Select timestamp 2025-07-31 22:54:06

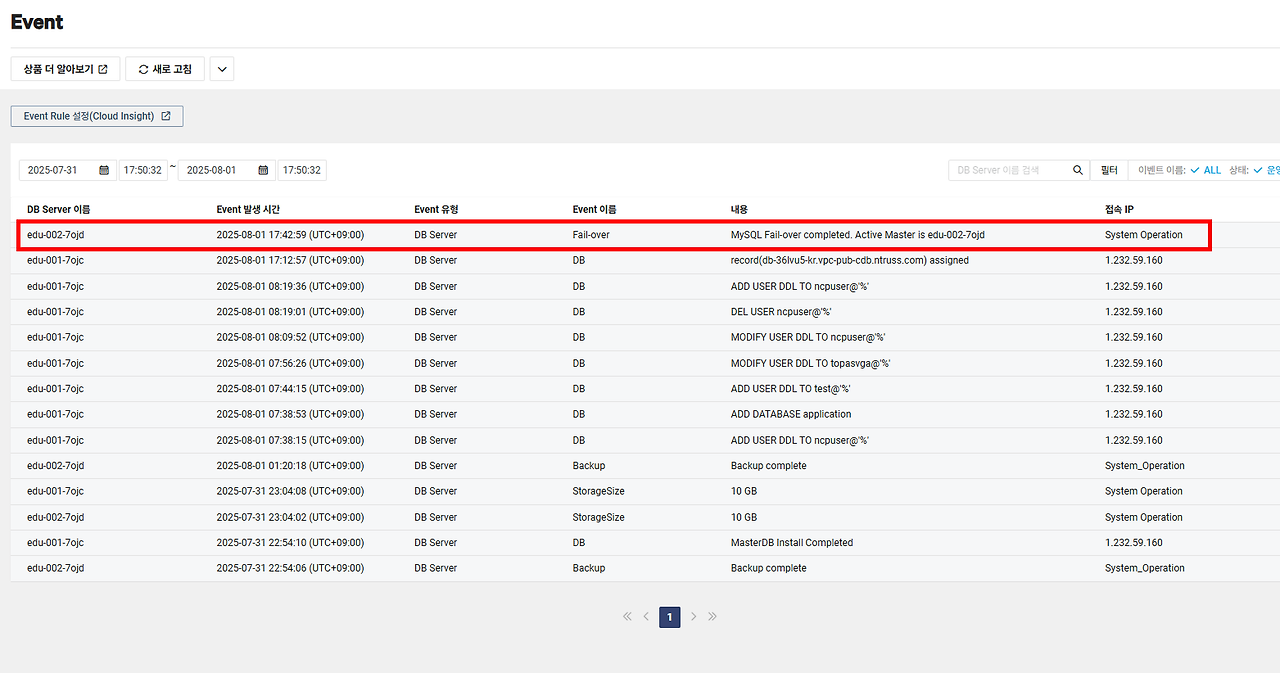click(290, 568)
